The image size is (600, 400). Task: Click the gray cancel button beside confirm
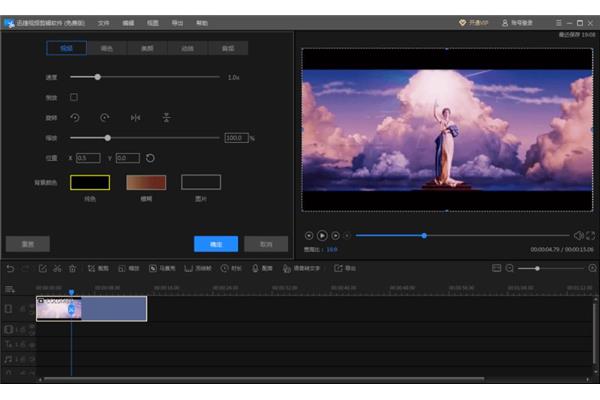point(266,244)
